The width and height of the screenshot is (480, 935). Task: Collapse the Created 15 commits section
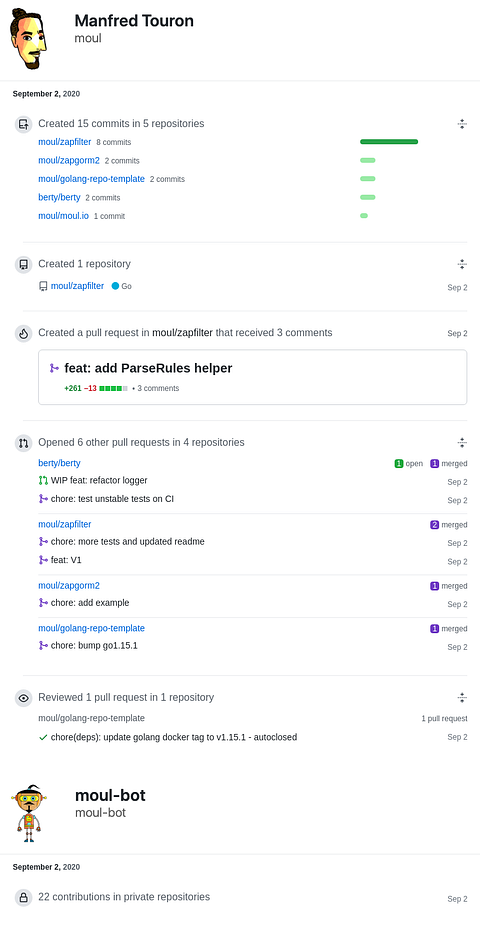pyautogui.click(x=462, y=124)
